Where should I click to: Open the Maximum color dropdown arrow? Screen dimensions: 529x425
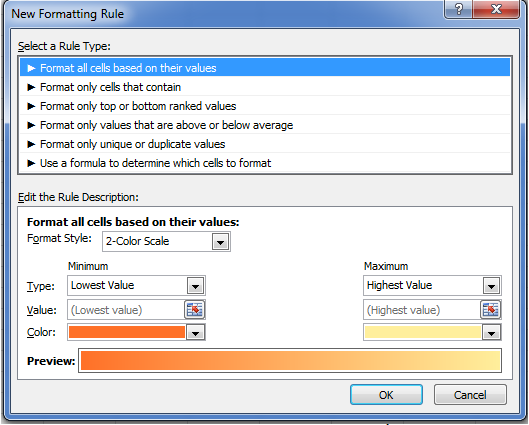(491, 333)
